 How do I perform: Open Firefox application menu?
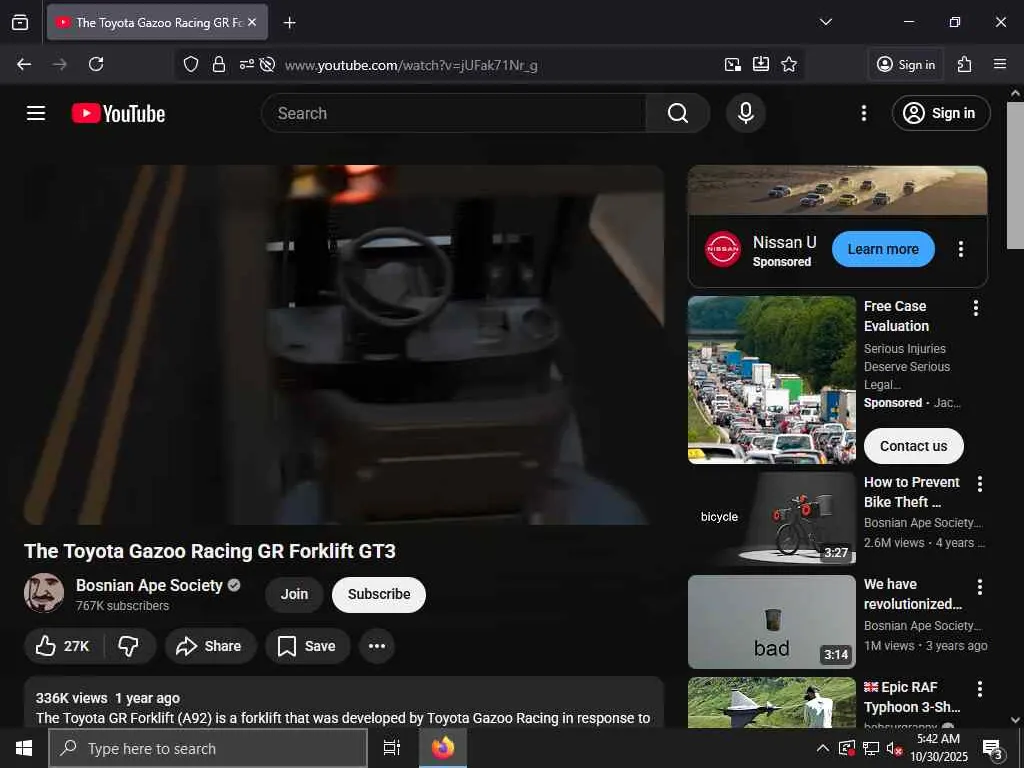(999, 64)
